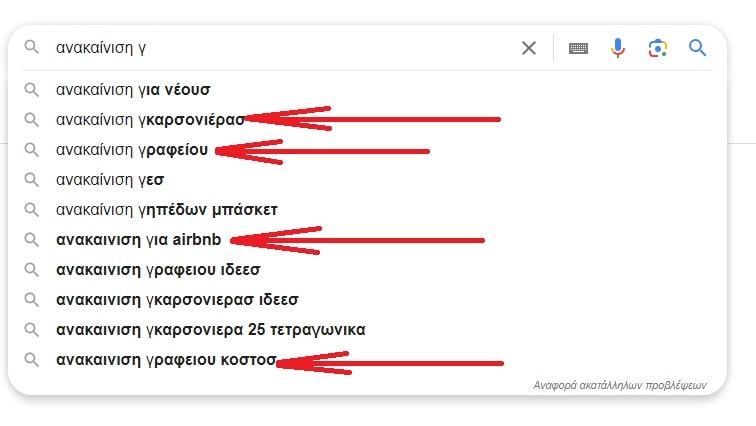This screenshot has width=756, height=426.
Task: Open 'Αναφορά ακατάλληλων προβλέψεων' link
Action: click(620, 384)
